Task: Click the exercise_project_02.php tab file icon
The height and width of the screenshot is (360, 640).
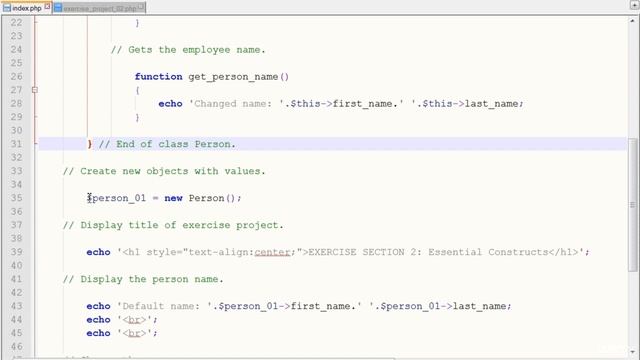Action: 58,8
